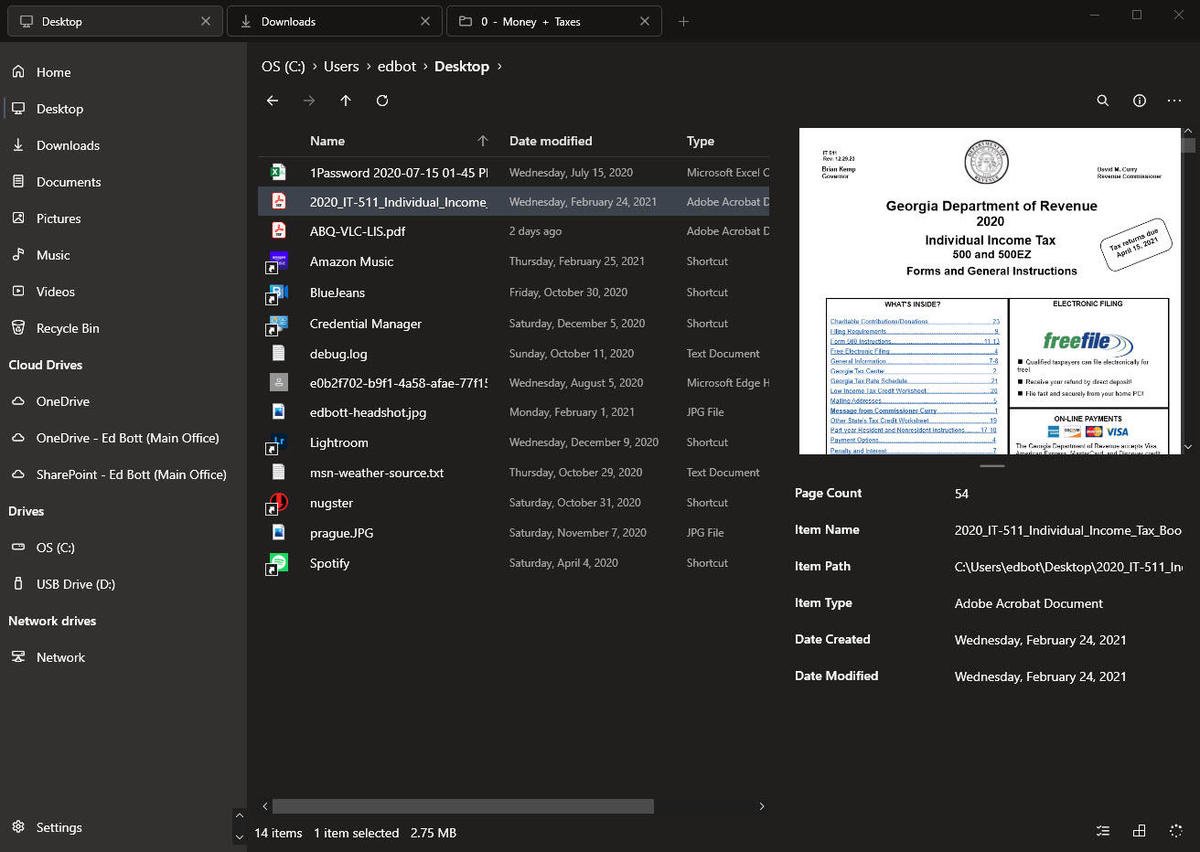Sort by the Date modified column header
This screenshot has width=1200, height=852.
550,141
